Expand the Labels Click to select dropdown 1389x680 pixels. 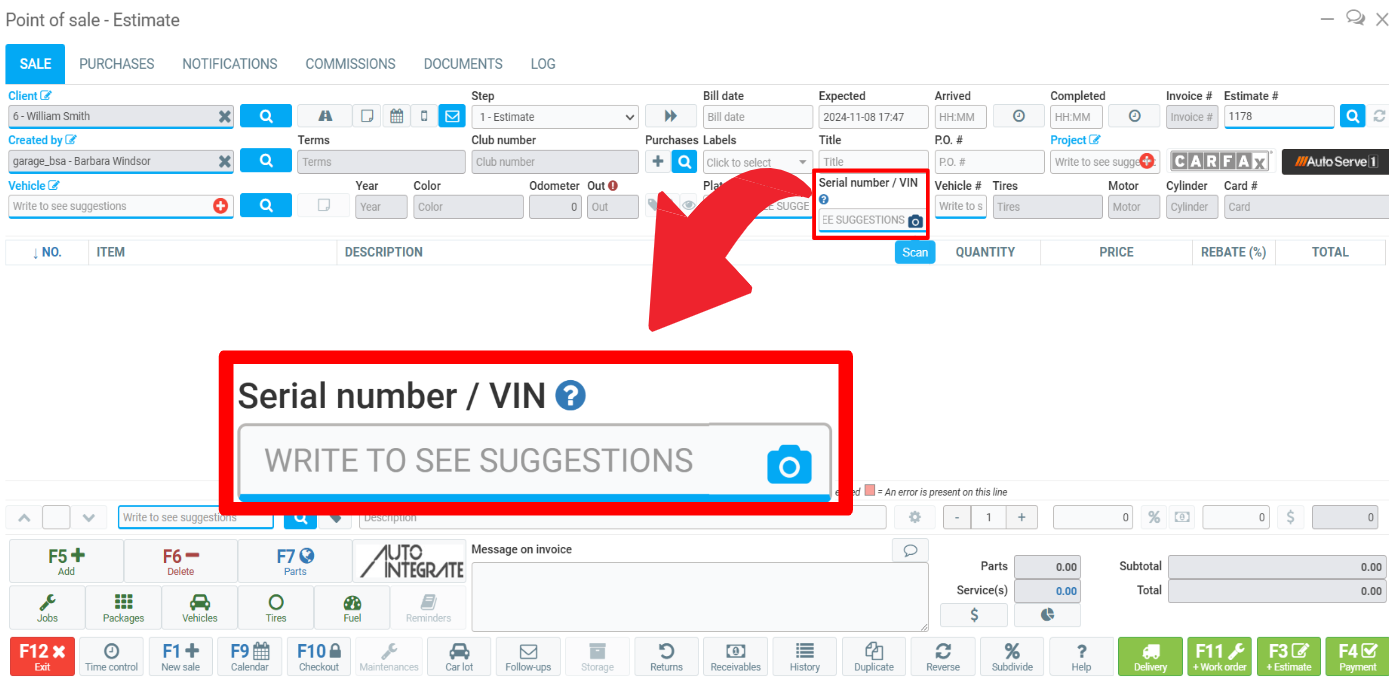point(757,162)
